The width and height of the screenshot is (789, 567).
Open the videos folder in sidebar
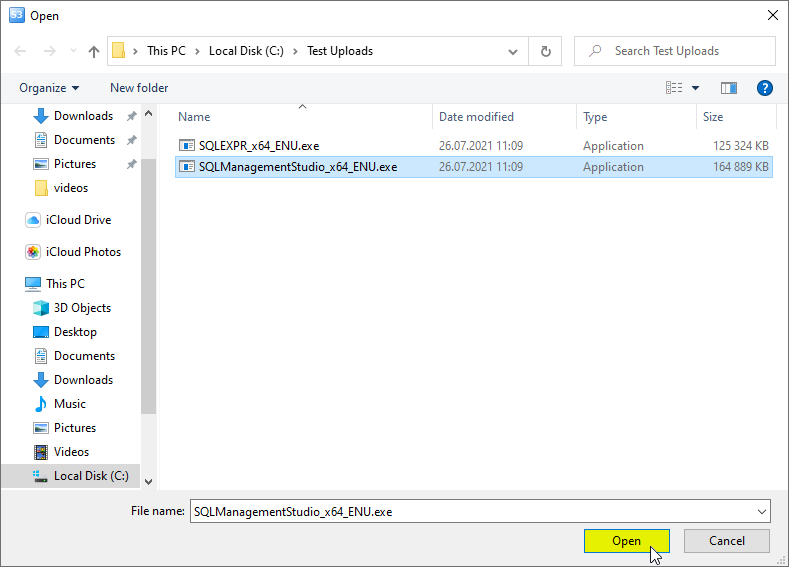tap(61, 188)
